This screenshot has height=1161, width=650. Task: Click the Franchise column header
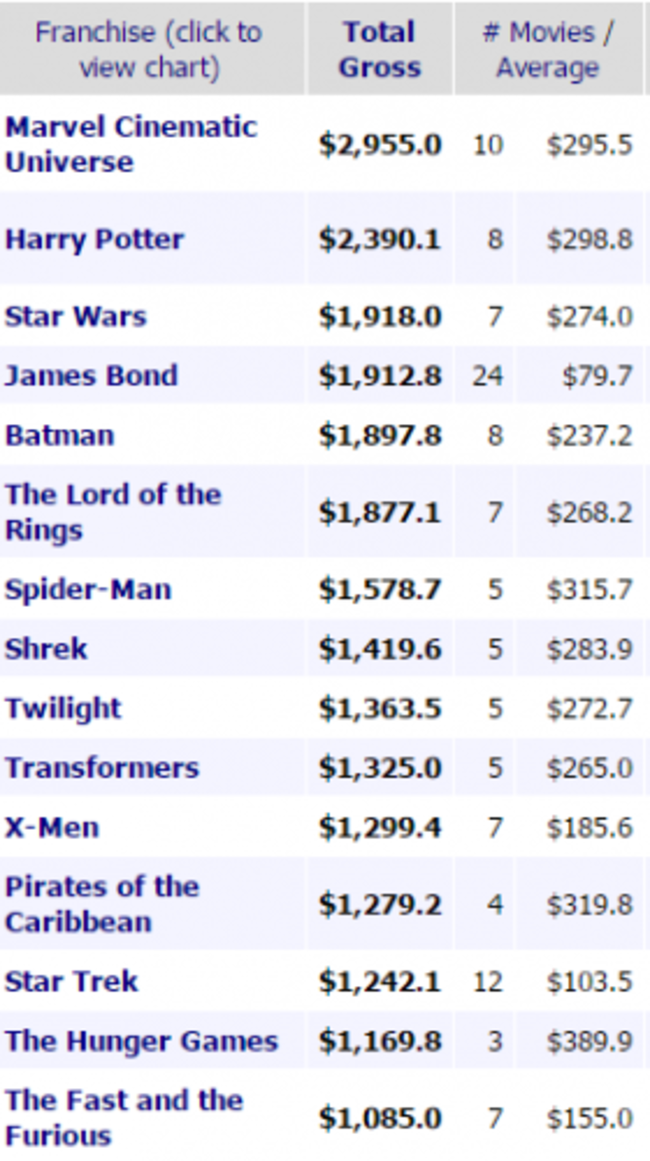coord(148,50)
